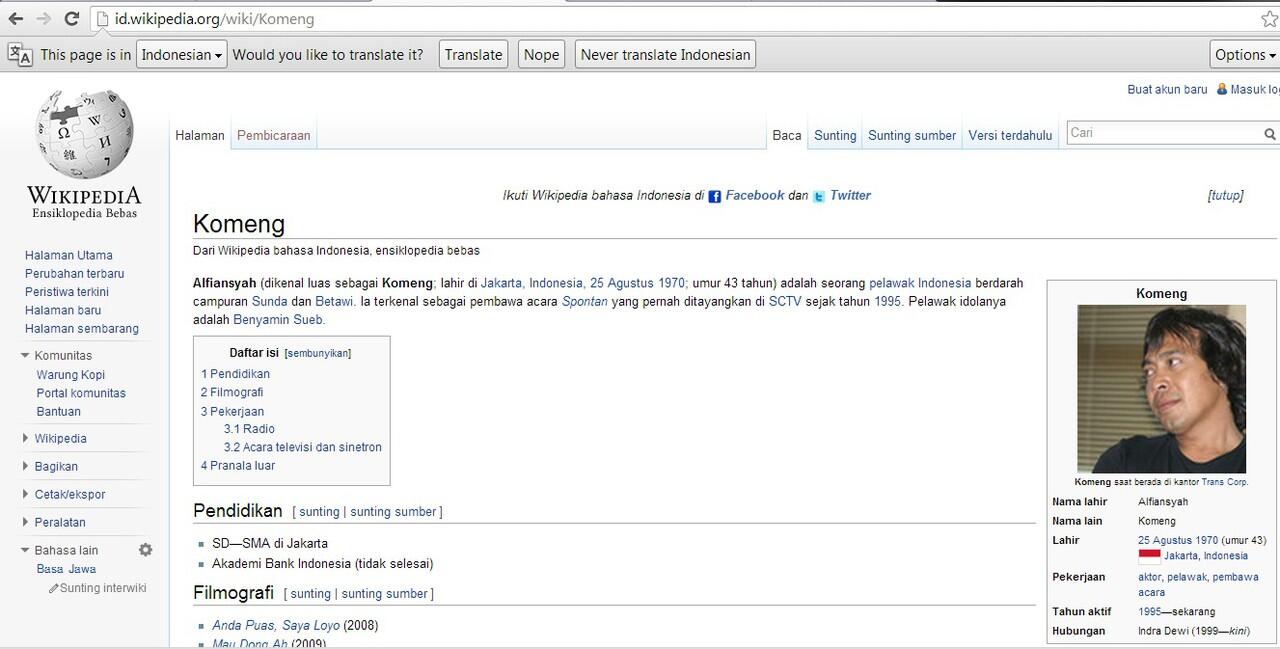The image size is (1280, 649).
Task: Open Peristiwa terkini sidebar link
Action: tap(67, 292)
